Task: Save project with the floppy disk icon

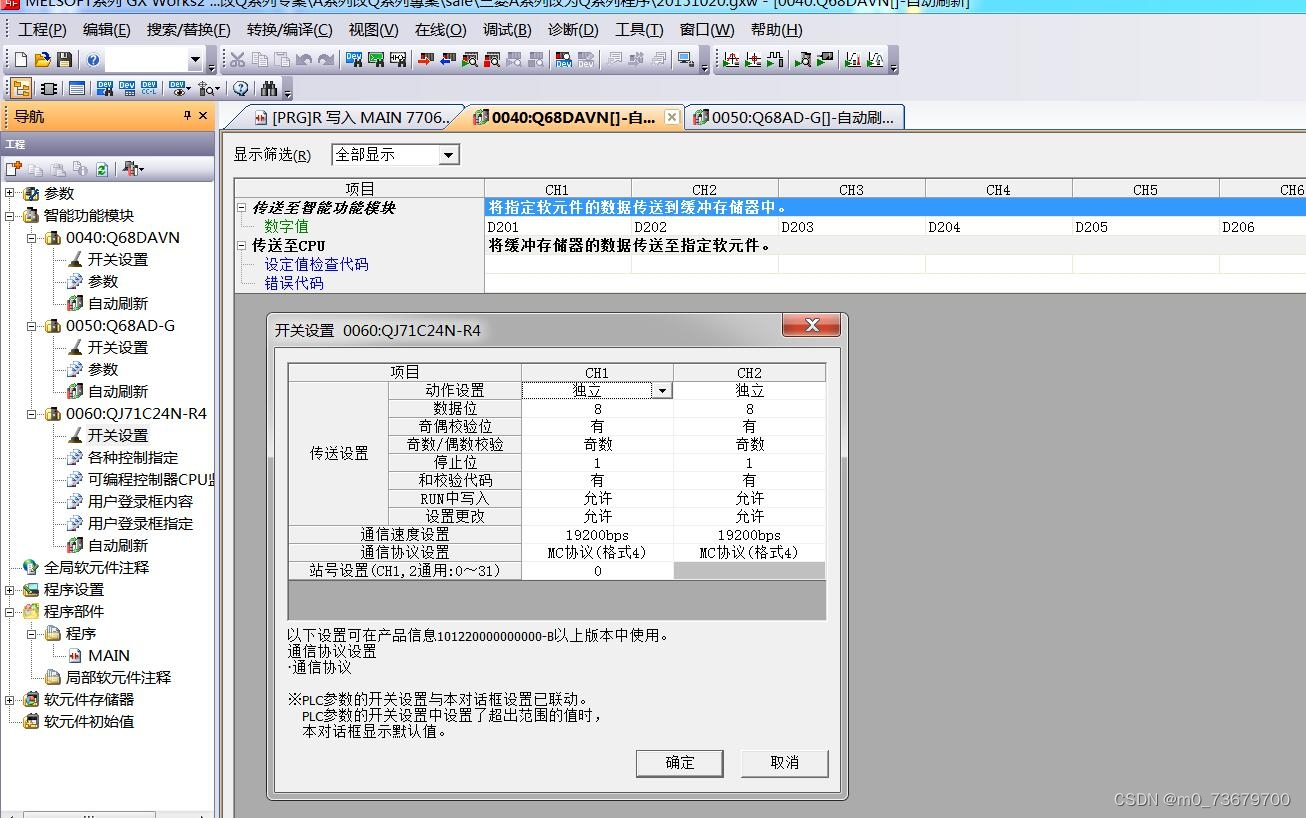Action: (64, 60)
